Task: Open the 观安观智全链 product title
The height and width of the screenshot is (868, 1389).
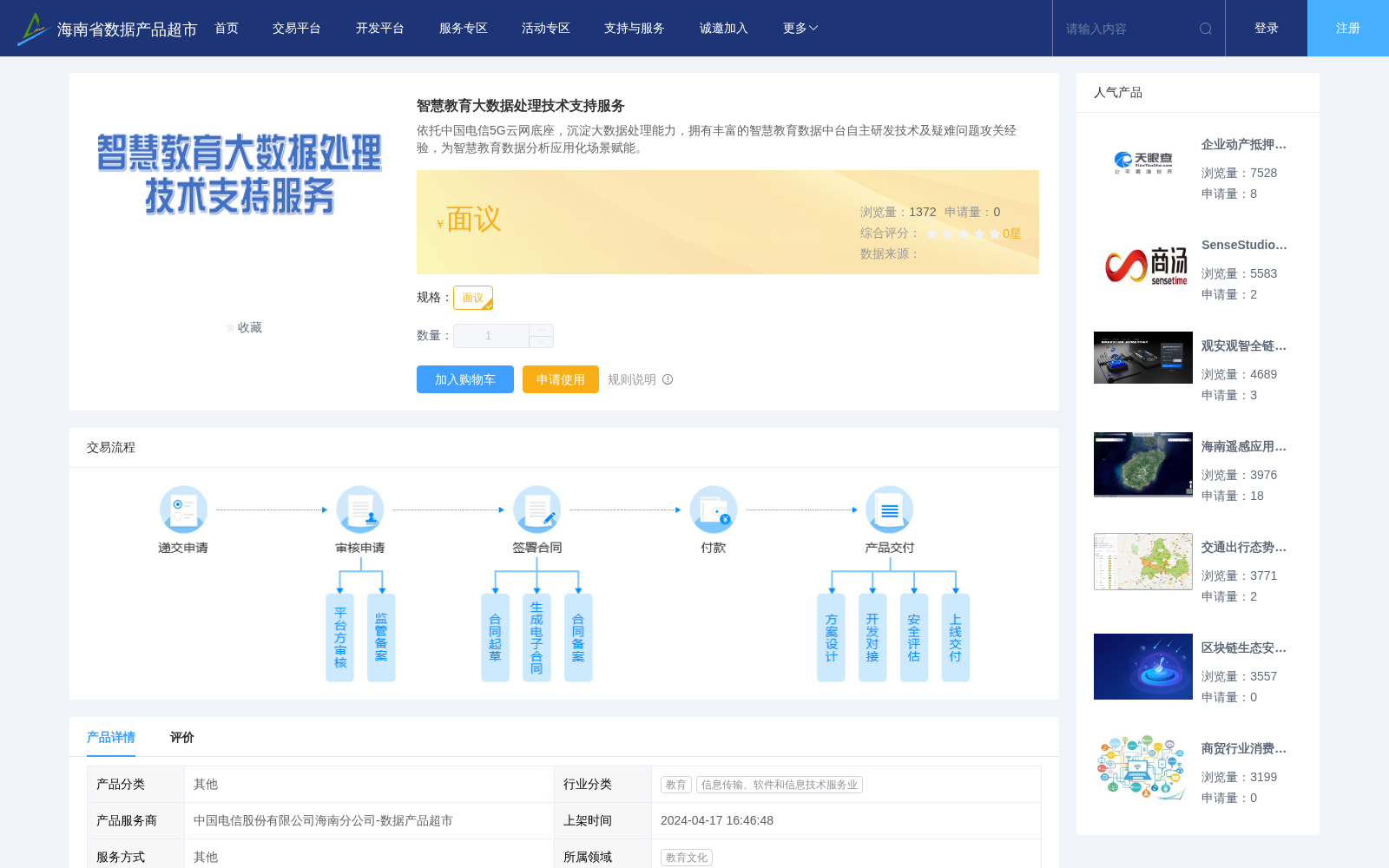Action: [x=1244, y=346]
